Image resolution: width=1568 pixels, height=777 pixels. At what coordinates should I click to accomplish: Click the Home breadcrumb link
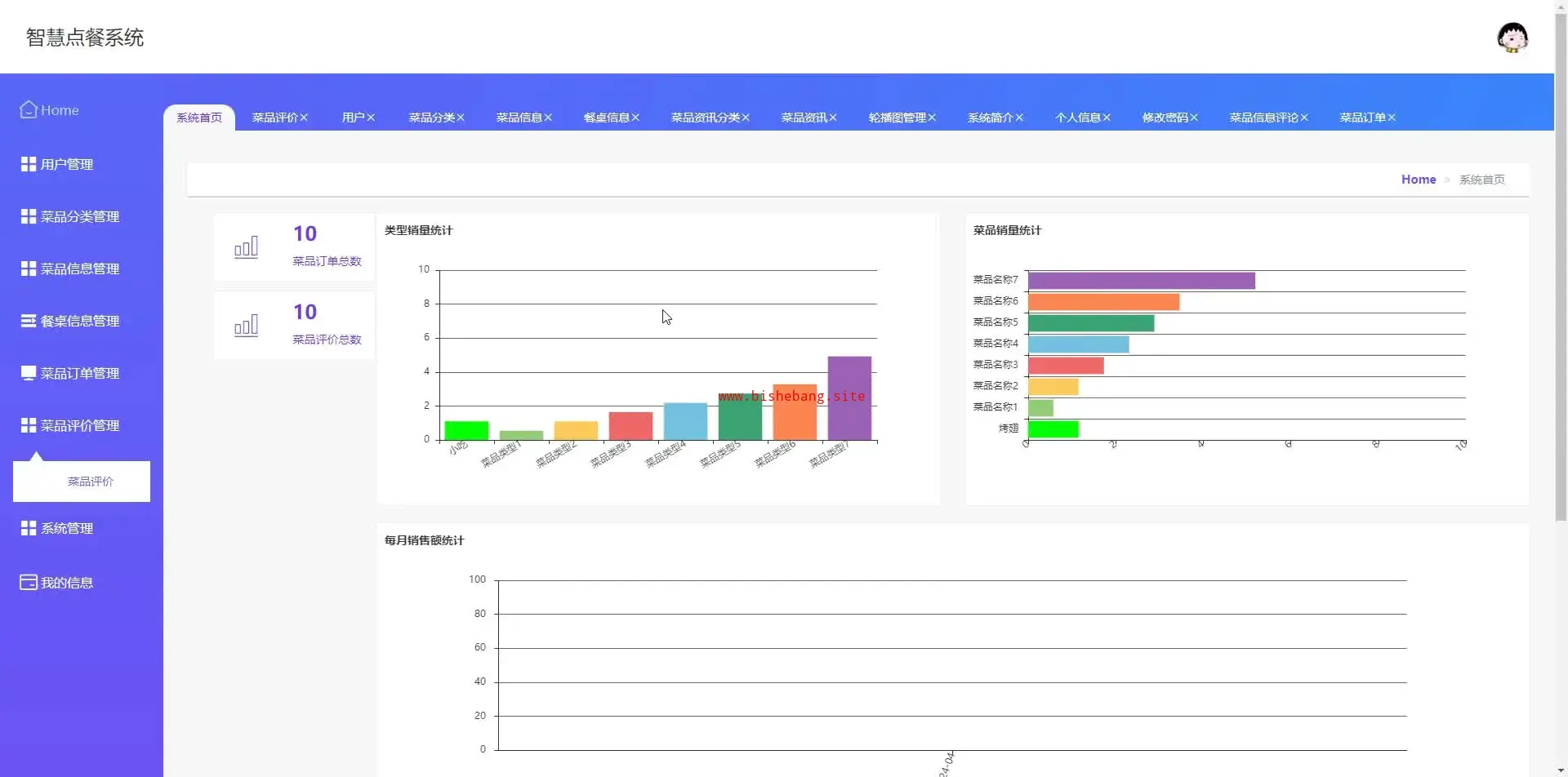tap(1419, 180)
